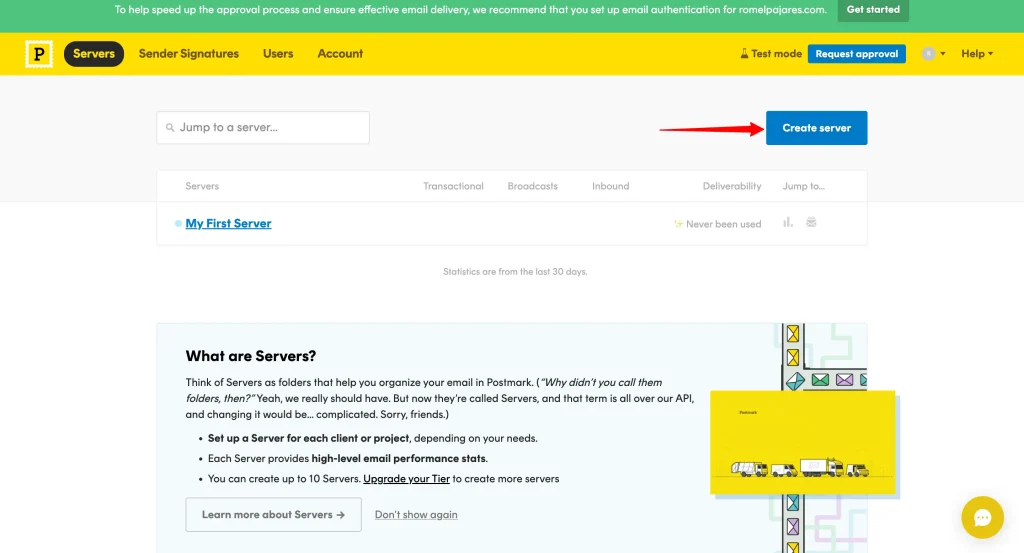Click the Upgrade your Tier link
1024x553 pixels.
coord(406,479)
